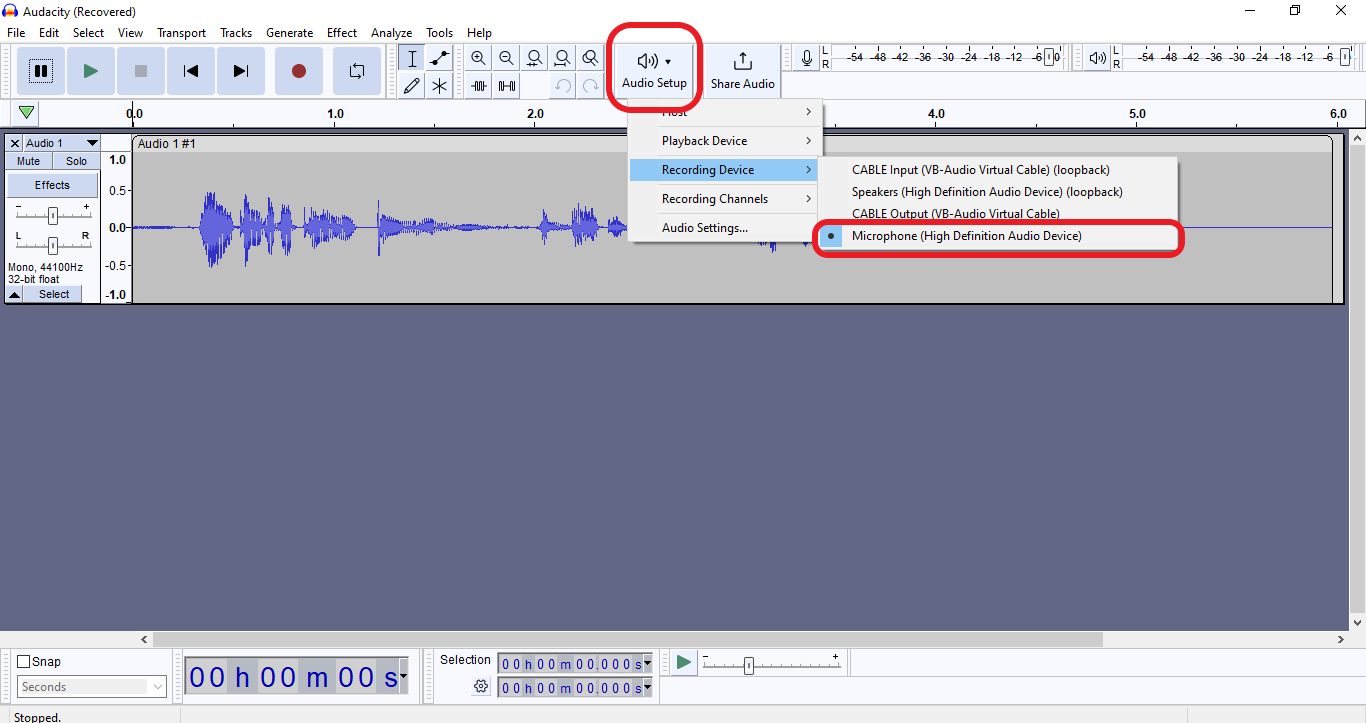Open the Seconds snap unit dropdown

tap(92, 687)
